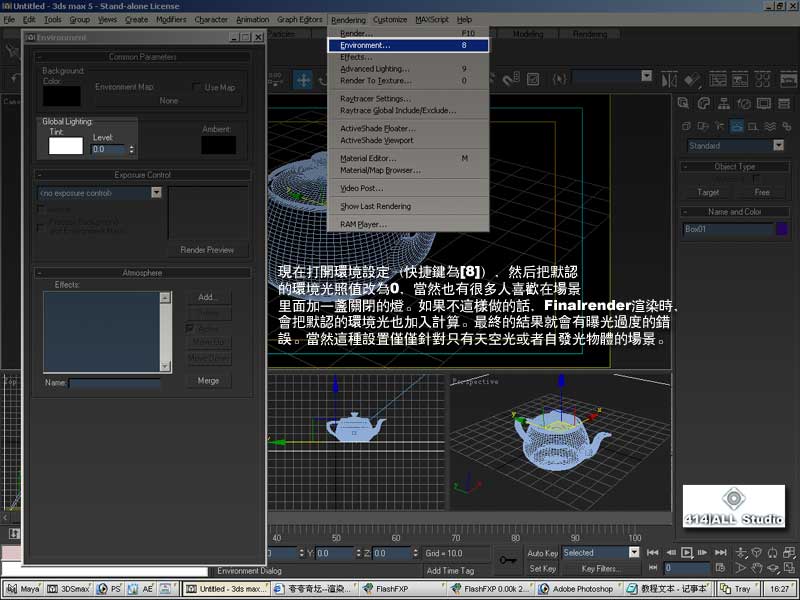Viewport: 800px width, 600px height.
Task: Click the Environment Map None button
Action: (168, 101)
